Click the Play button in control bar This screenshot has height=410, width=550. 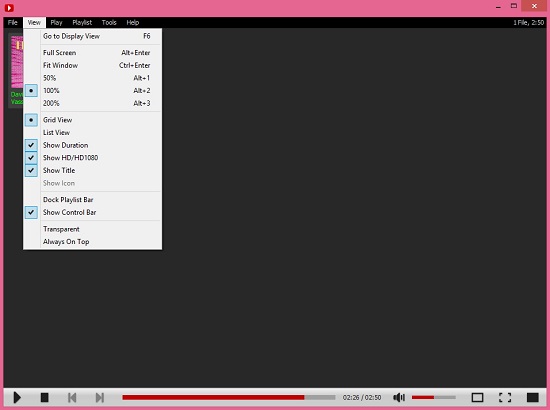(17, 397)
